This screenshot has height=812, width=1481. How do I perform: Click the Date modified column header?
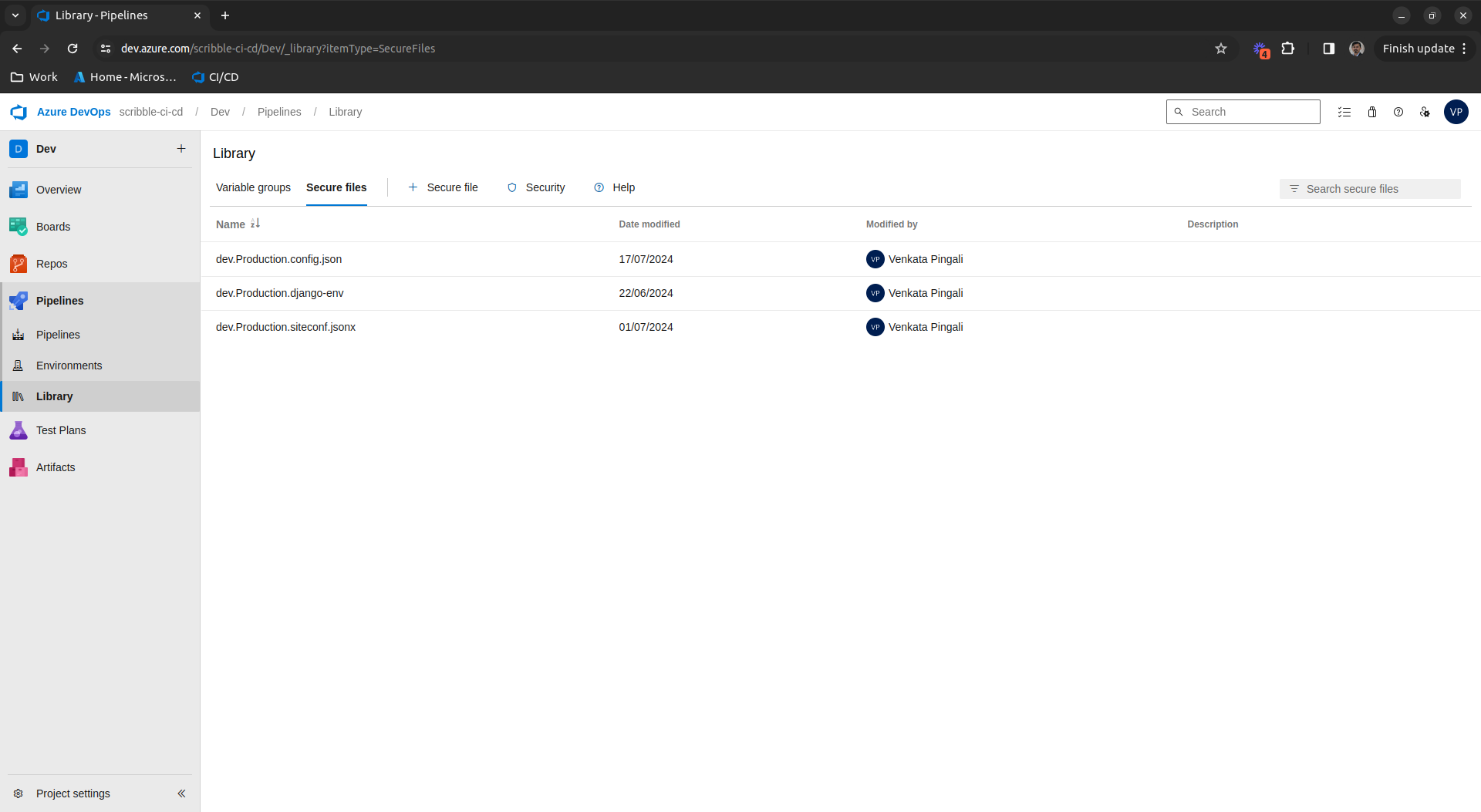coord(649,224)
